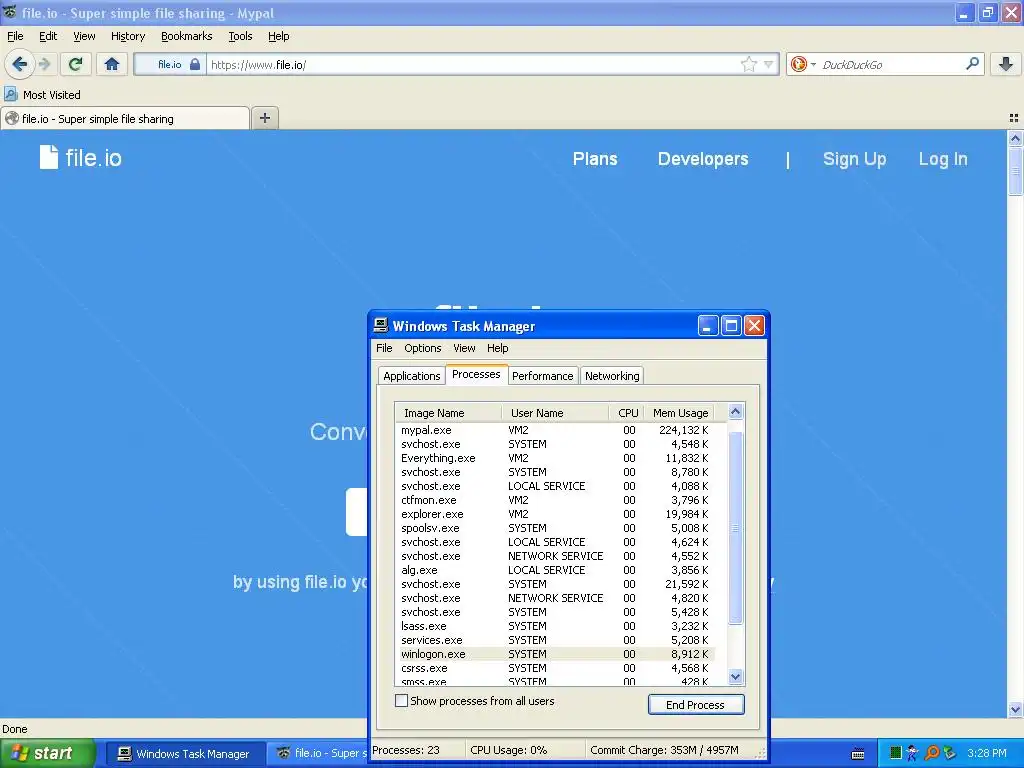Open the Plans link on file.io
This screenshot has height=768, width=1024.
[x=595, y=159]
